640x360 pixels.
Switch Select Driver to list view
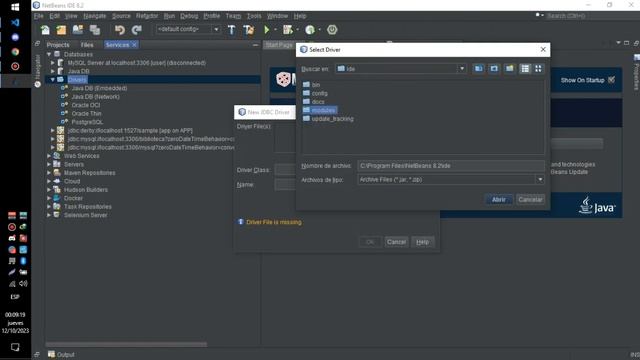tap(525, 69)
